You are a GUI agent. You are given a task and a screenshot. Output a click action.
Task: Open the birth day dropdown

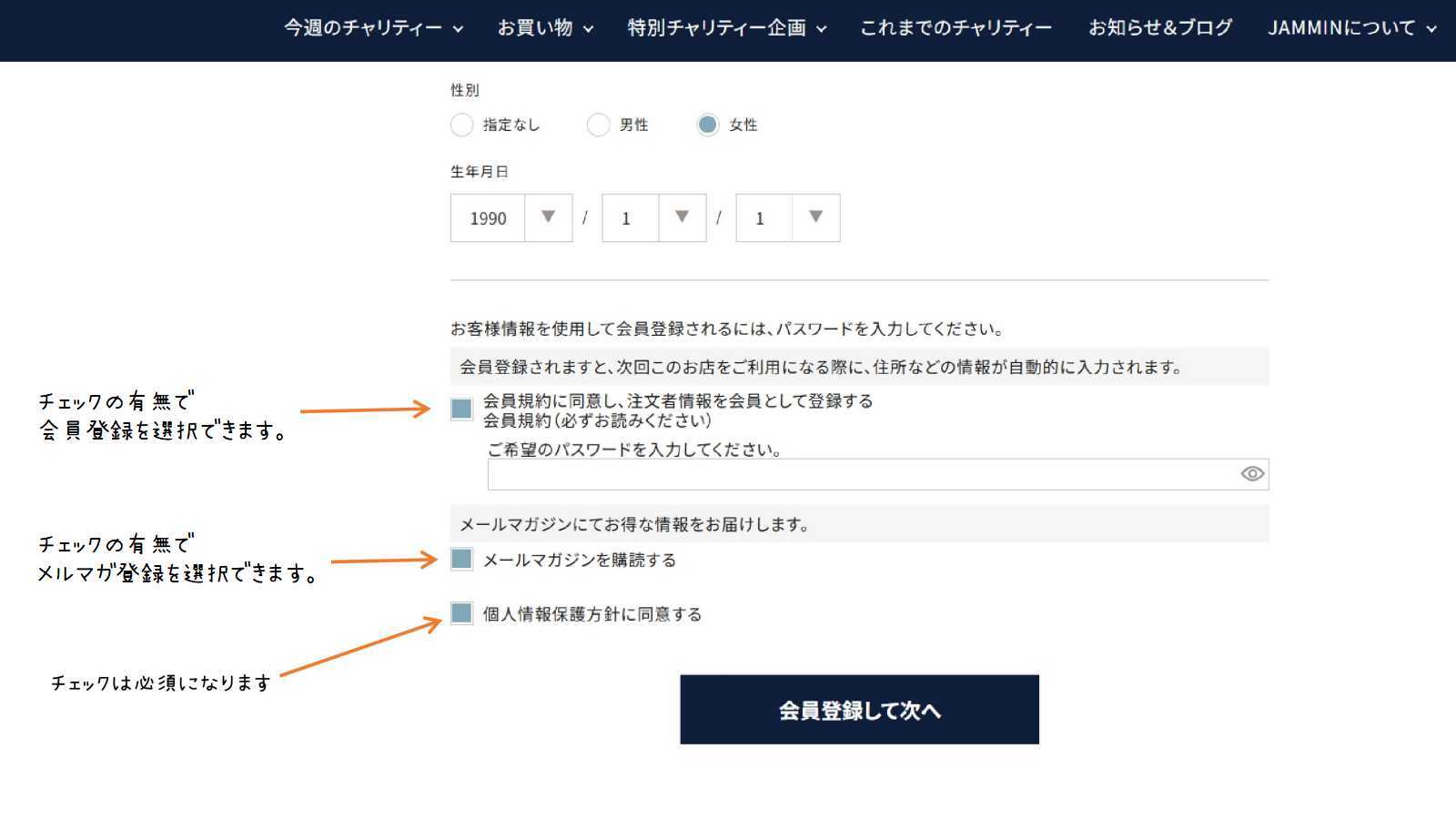click(787, 218)
